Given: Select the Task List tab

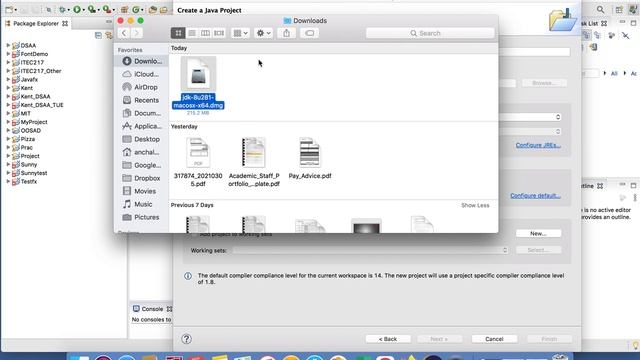Looking at the screenshot, I should click(594, 24).
